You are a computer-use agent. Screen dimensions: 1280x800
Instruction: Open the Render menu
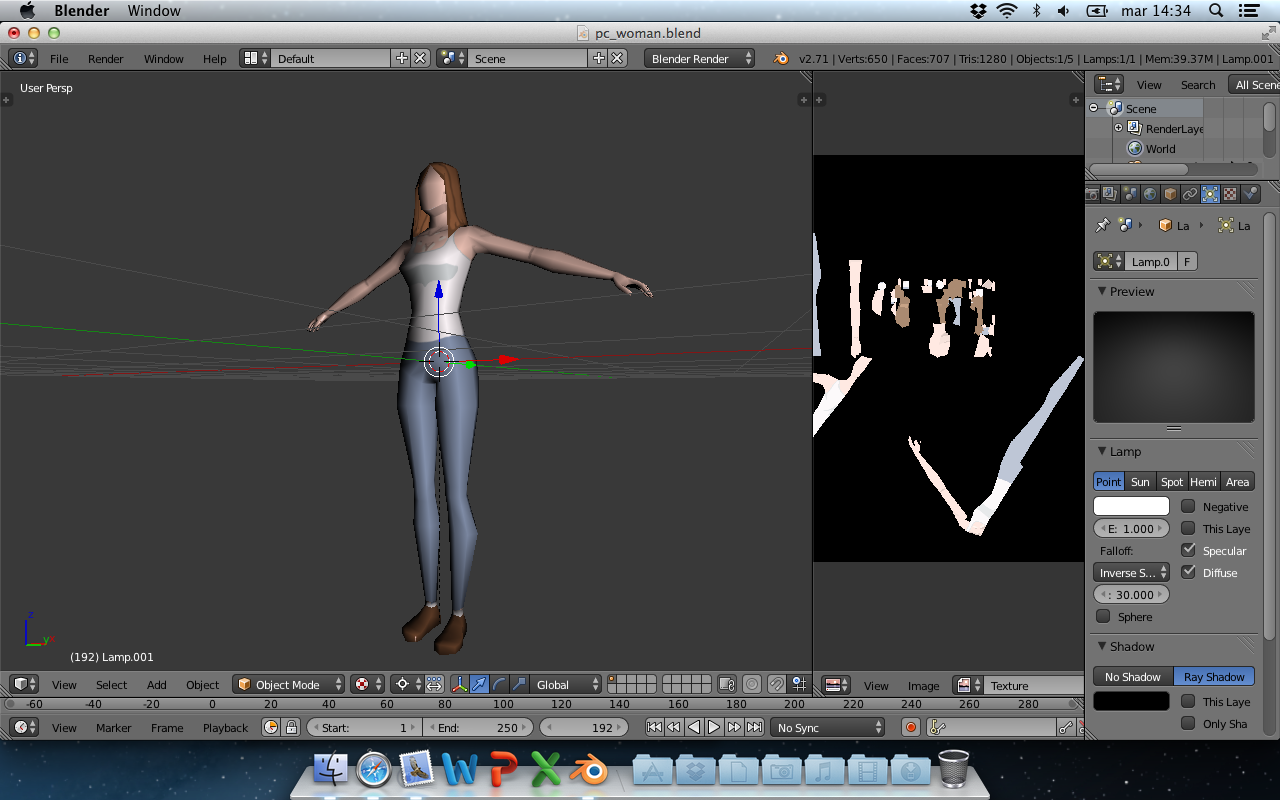105,59
